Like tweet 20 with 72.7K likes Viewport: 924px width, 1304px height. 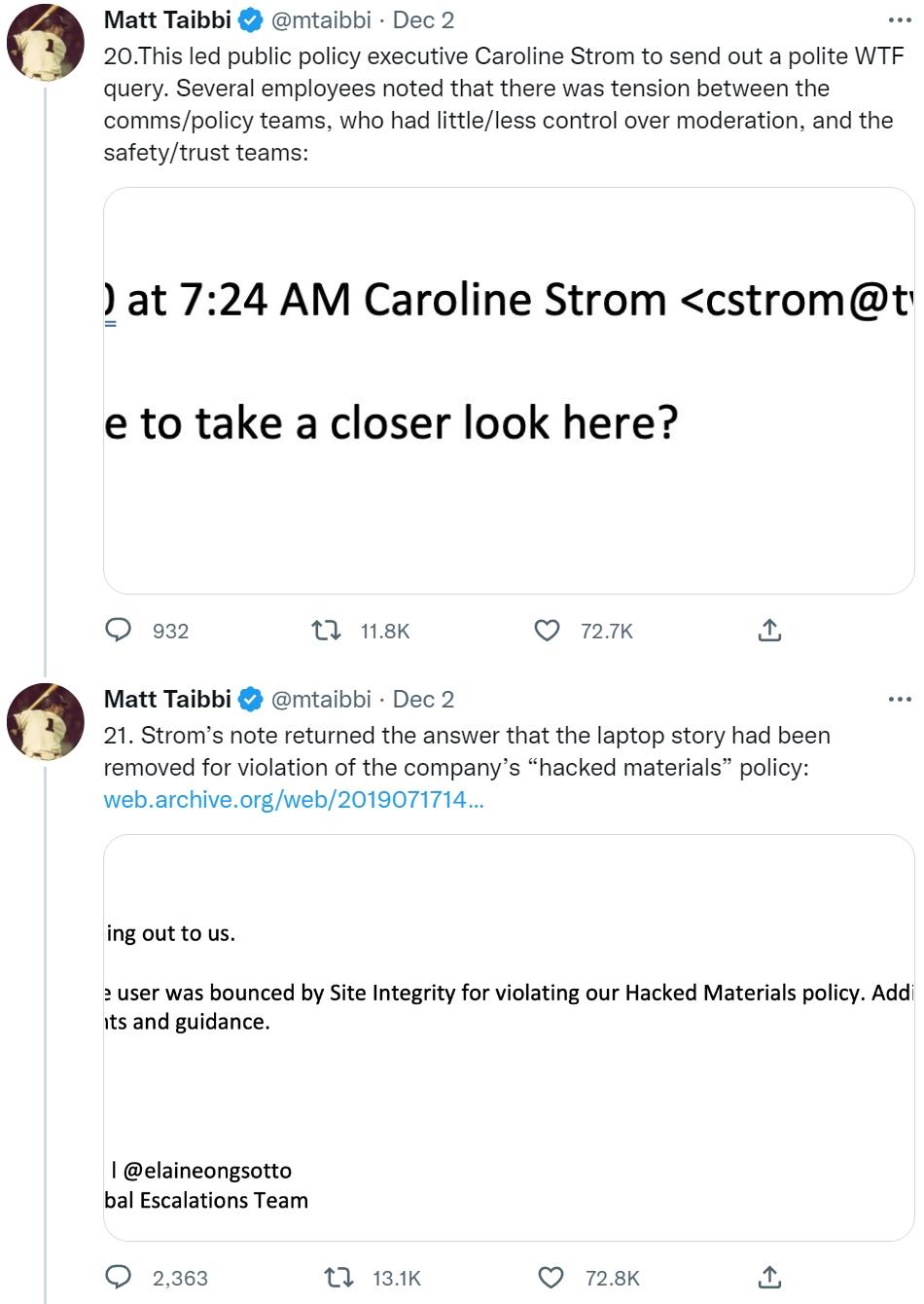(548, 631)
